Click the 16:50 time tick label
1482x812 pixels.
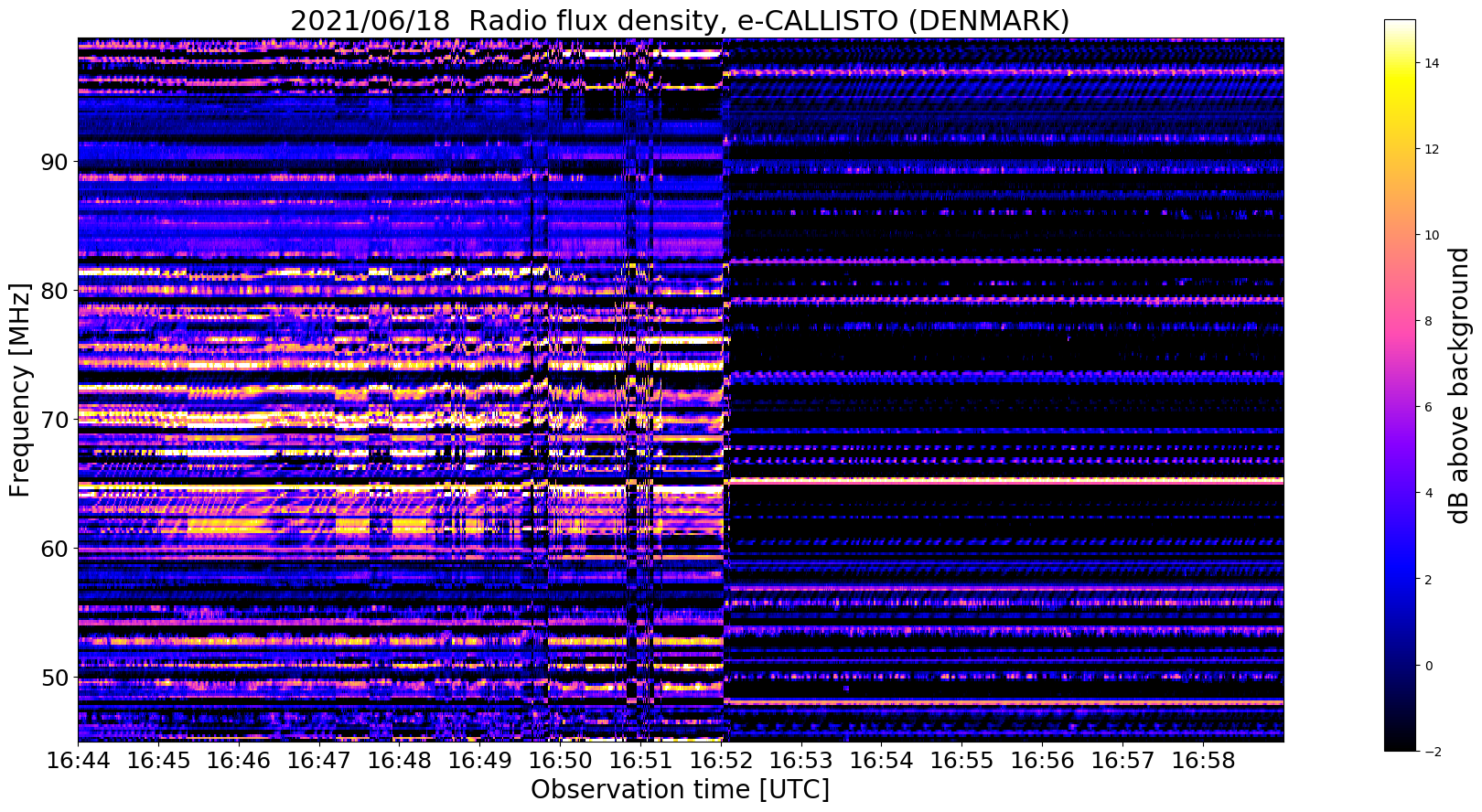pos(561,761)
